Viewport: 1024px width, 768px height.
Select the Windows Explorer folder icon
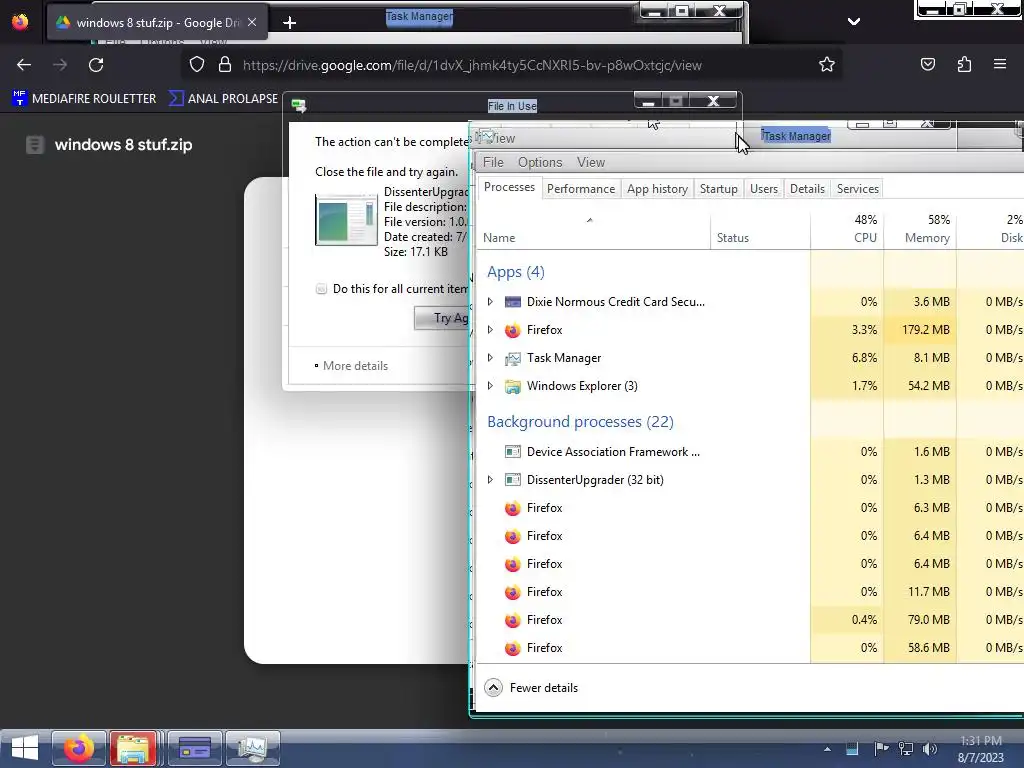click(513, 386)
